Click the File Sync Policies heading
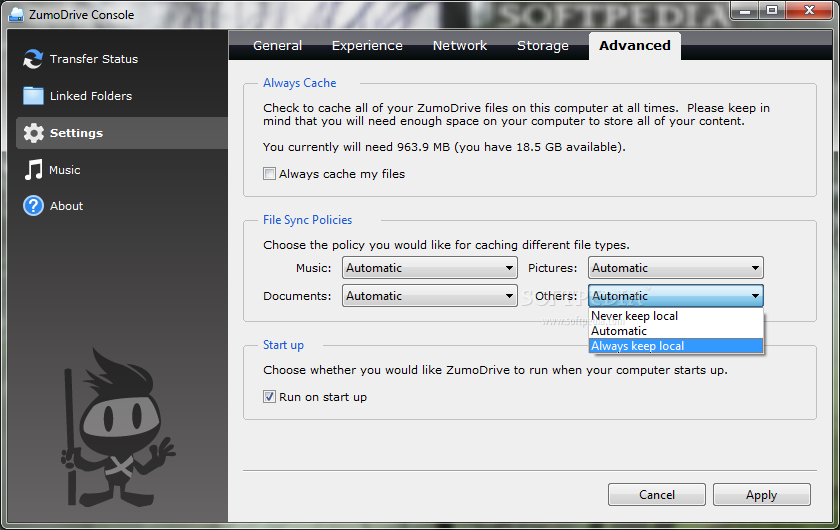 pos(308,220)
